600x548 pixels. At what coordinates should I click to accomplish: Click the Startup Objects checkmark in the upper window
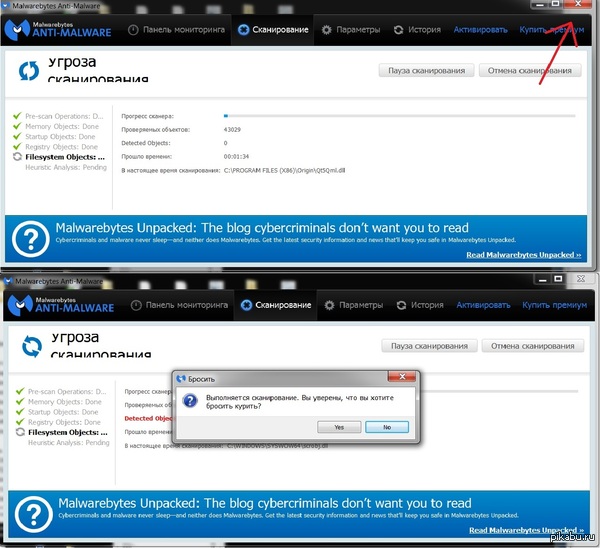(x=17, y=137)
